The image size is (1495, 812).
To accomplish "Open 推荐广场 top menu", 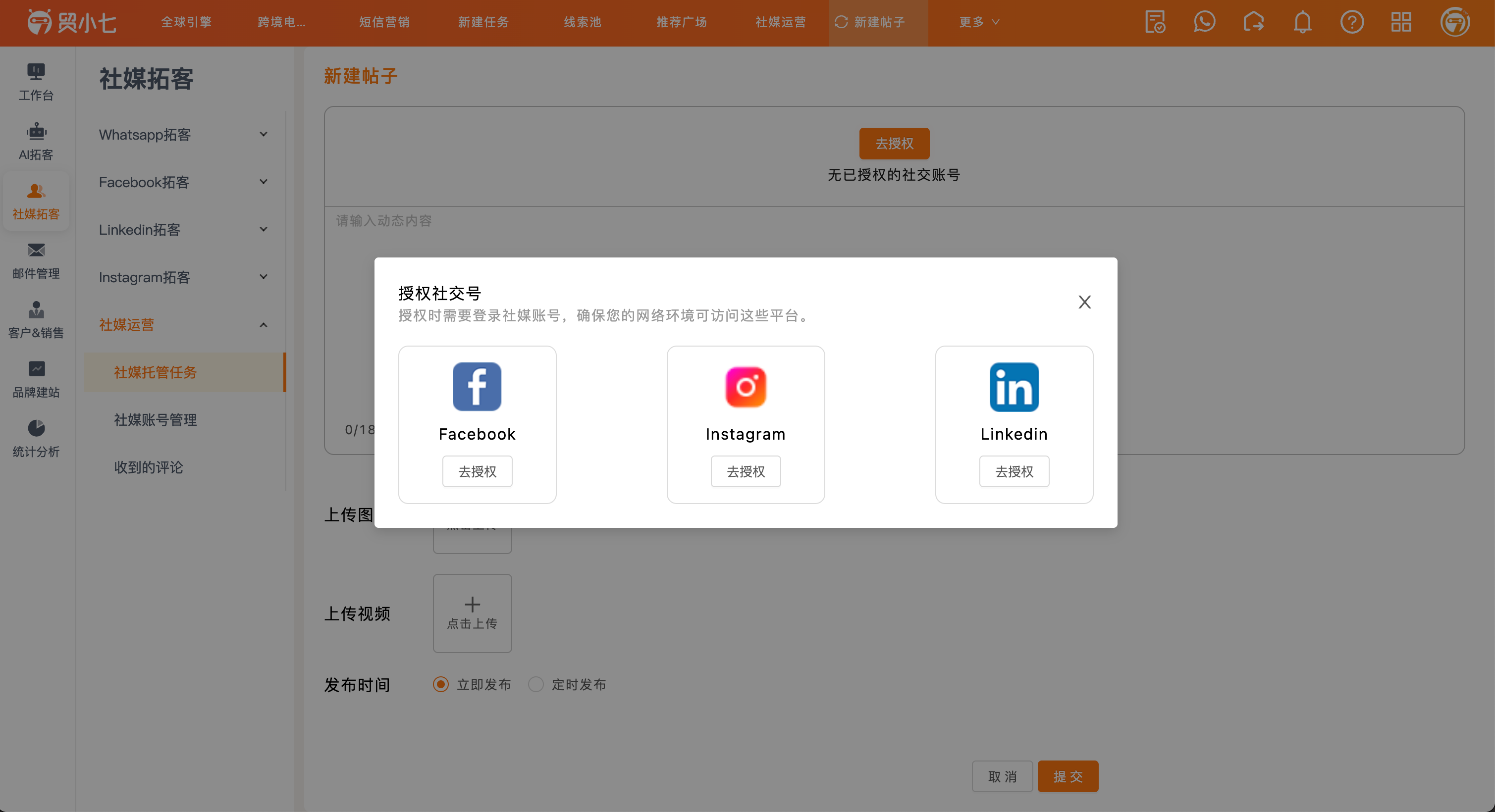I will [x=681, y=22].
